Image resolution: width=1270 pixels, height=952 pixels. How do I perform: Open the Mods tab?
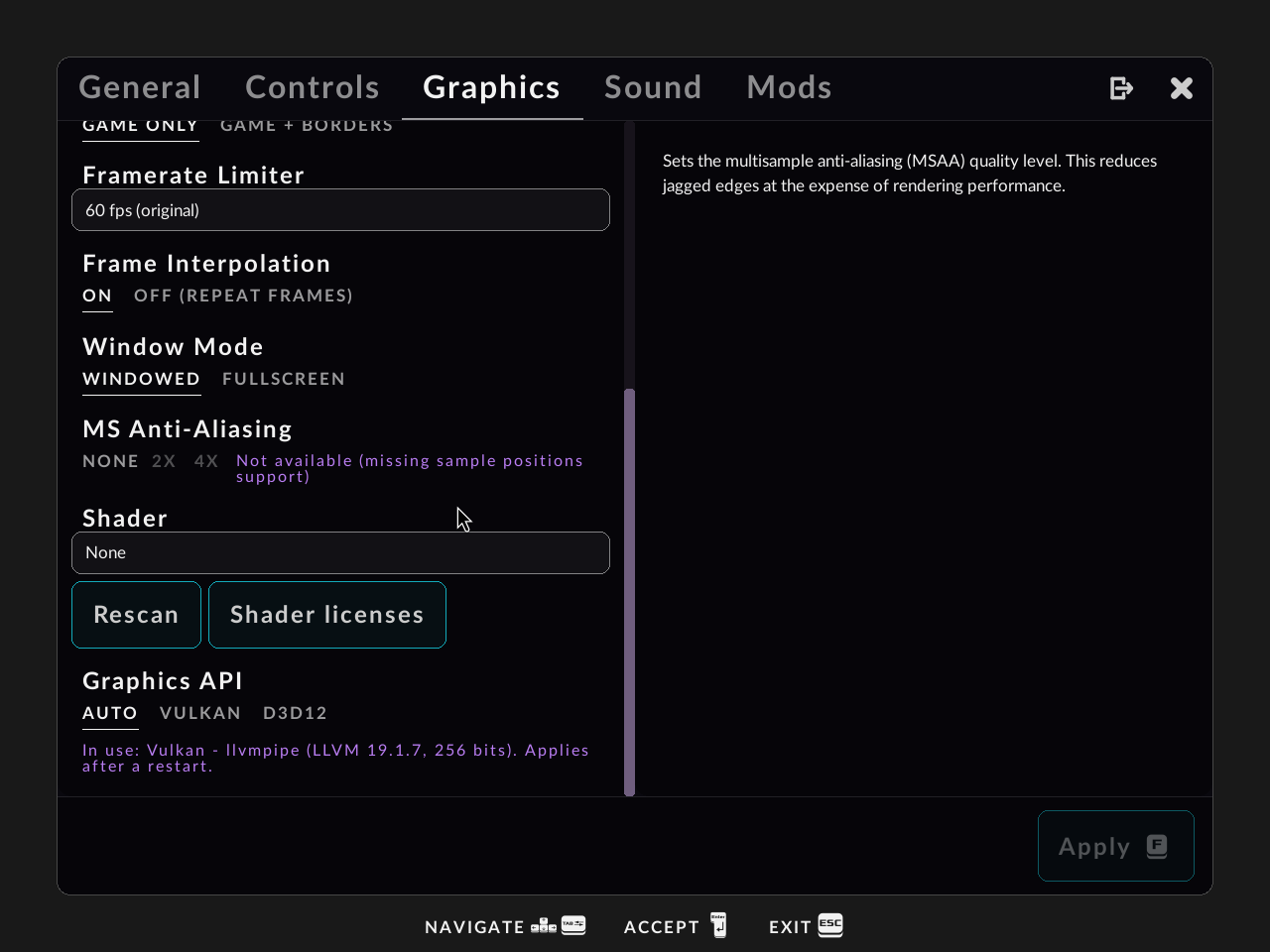click(x=789, y=87)
